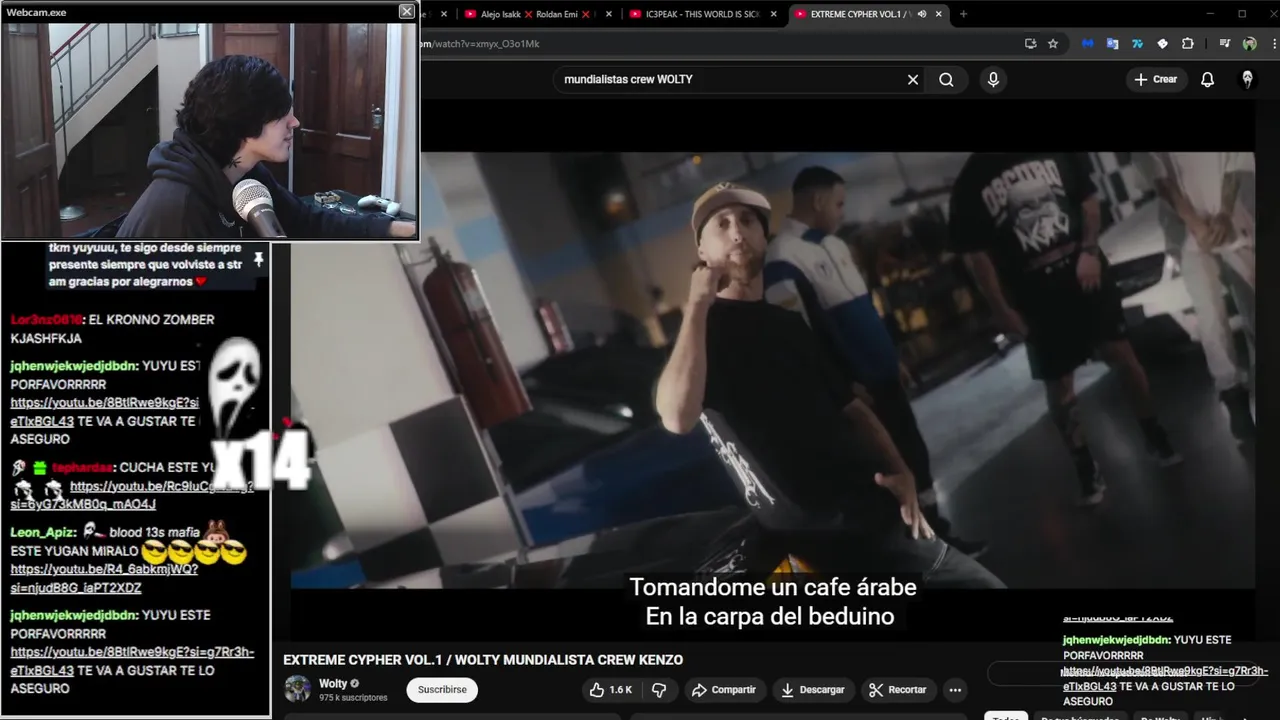The height and width of the screenshot is (720, 1280).
Task: Click the Compartir share button
Action: click(x=724, y=690)
